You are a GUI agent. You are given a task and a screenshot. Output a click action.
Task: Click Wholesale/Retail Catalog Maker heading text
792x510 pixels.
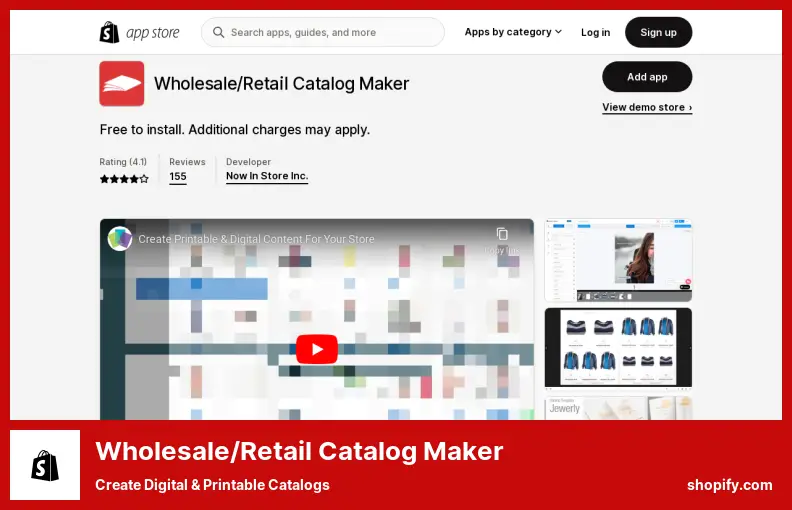point(281,83)
